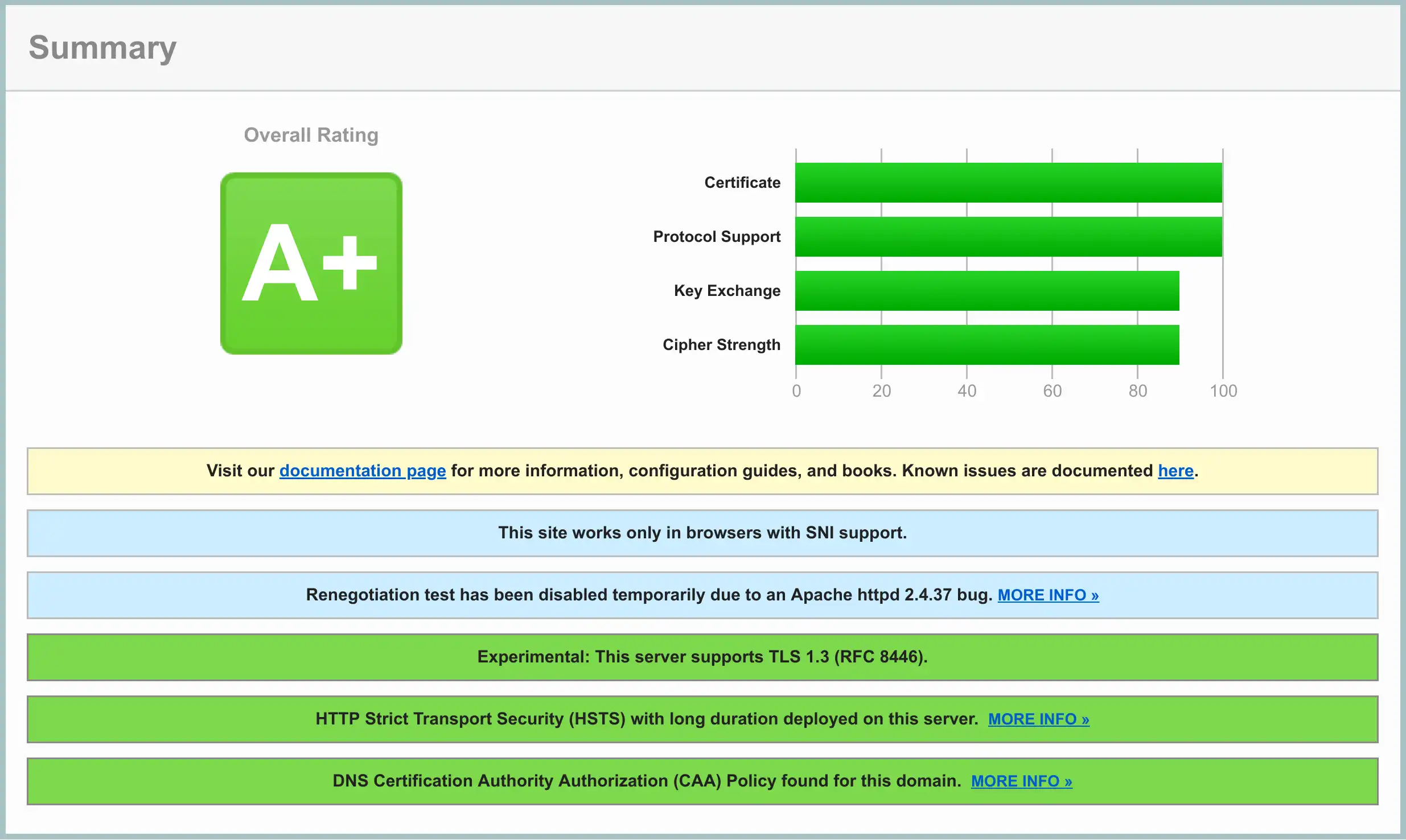This screenshot has width=1406, height=840.
Task: Click the HSTS long duration notice text
Action: point(646,719)
